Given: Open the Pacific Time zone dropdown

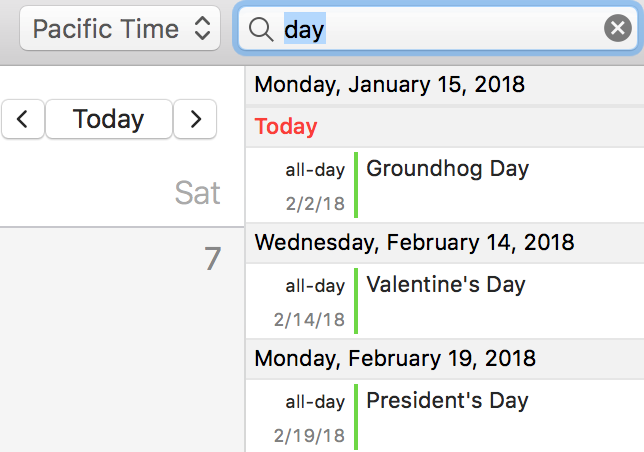Looking at the screenshot, I should [x=121, y=29].
